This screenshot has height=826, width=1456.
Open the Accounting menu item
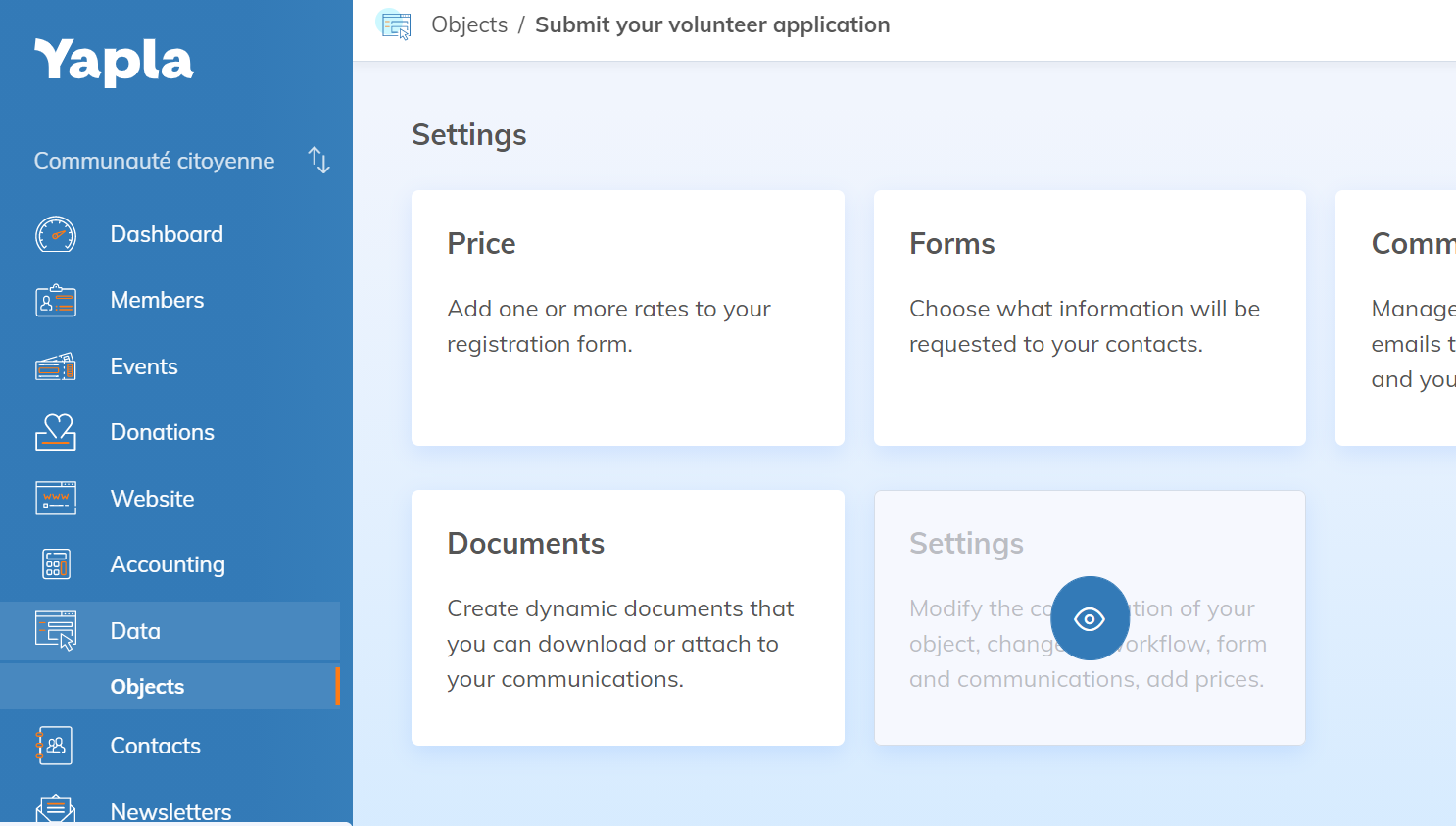click(x=168, y=564)
